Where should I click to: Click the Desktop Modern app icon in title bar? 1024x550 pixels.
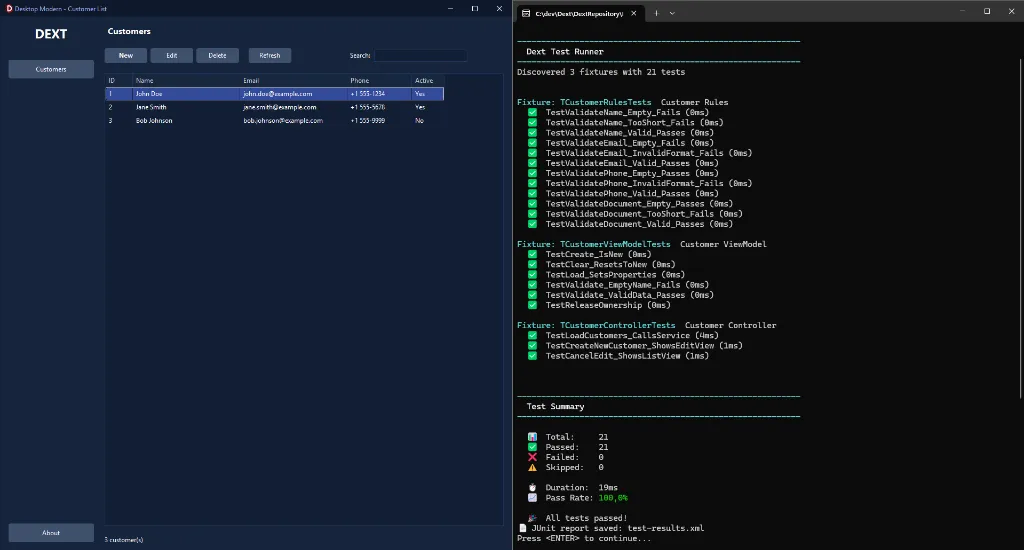(x=8, y=8)
